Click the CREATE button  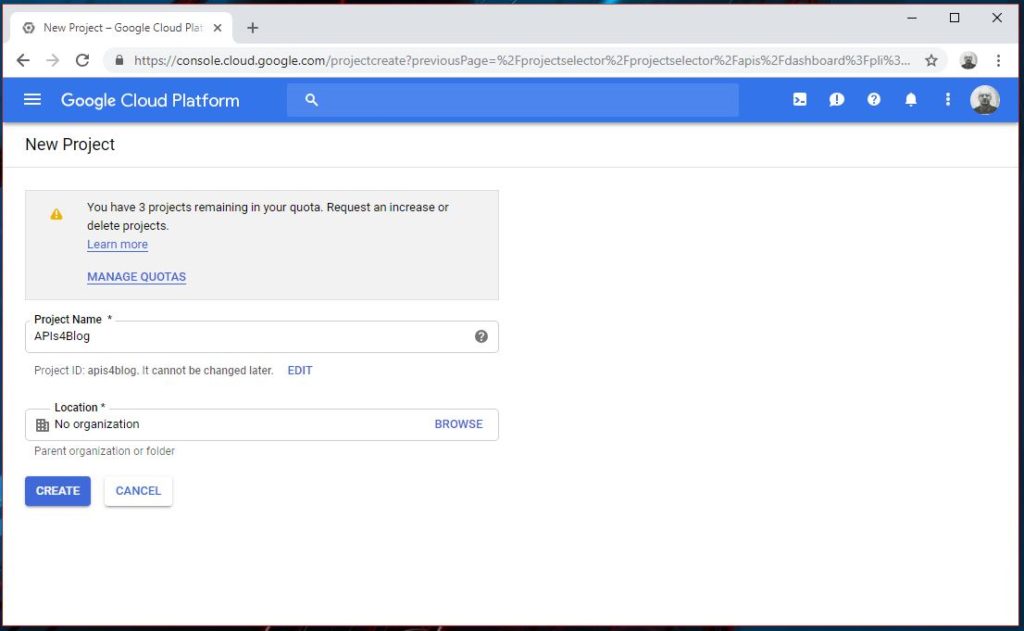[57, 490]
